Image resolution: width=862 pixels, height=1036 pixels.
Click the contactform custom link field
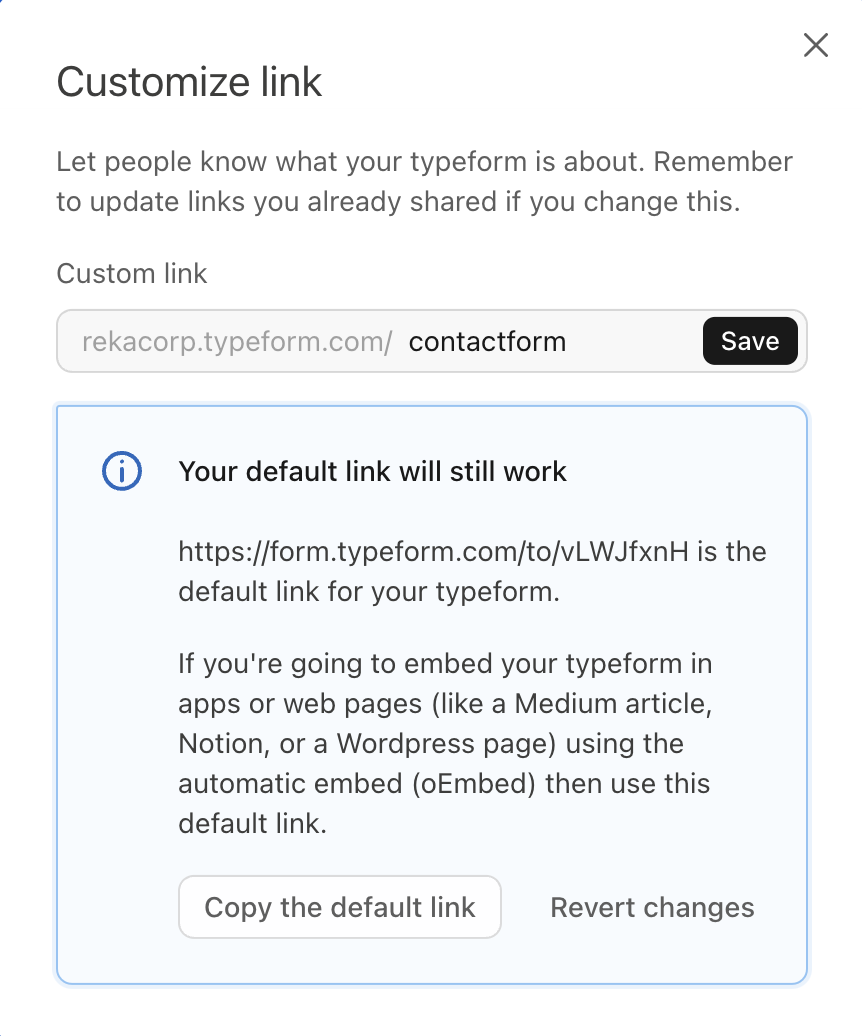[x=550, y=342]
